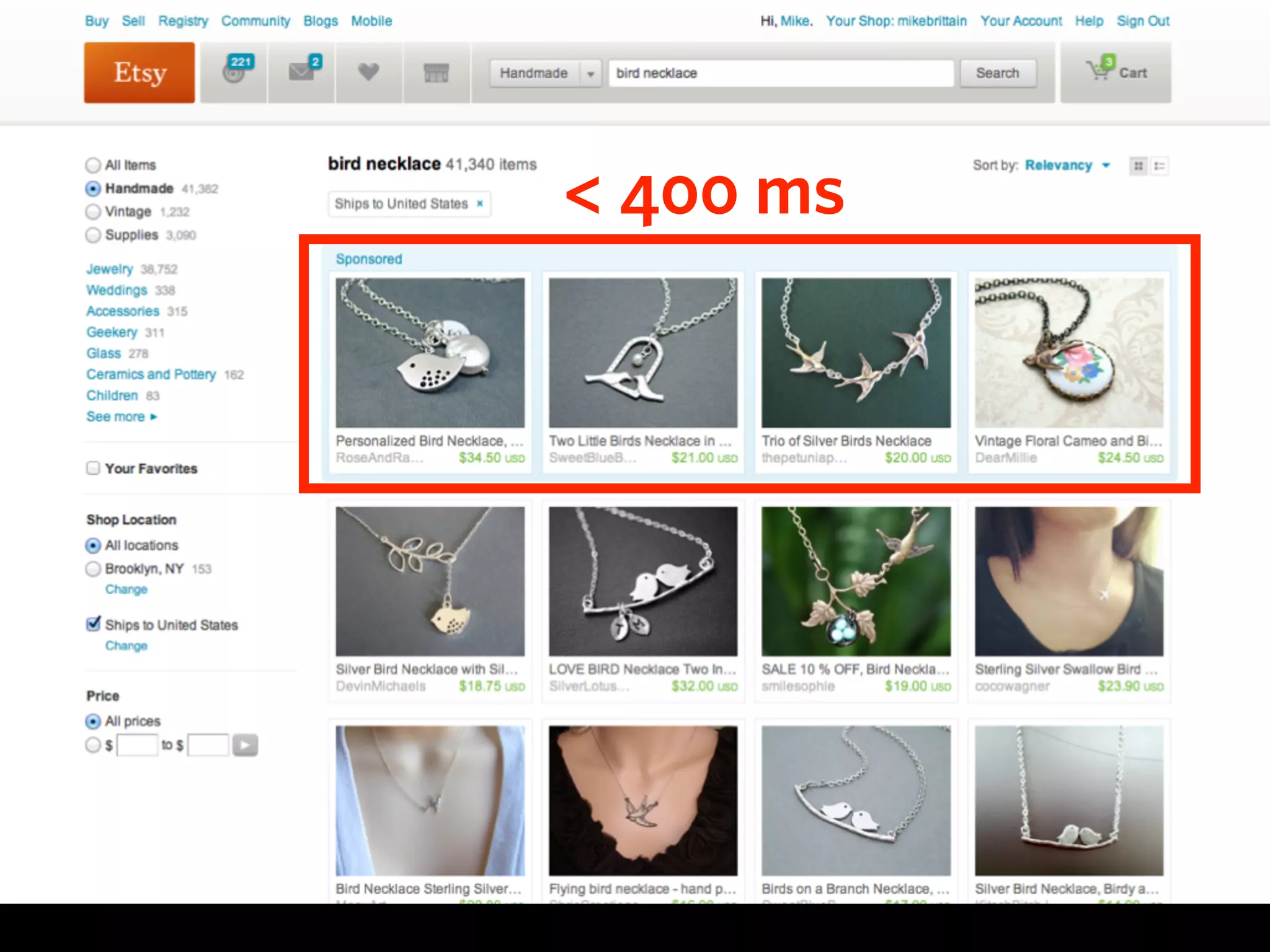Open the Etsy home logo
The image size is (1270, 952).
point(140,73)
